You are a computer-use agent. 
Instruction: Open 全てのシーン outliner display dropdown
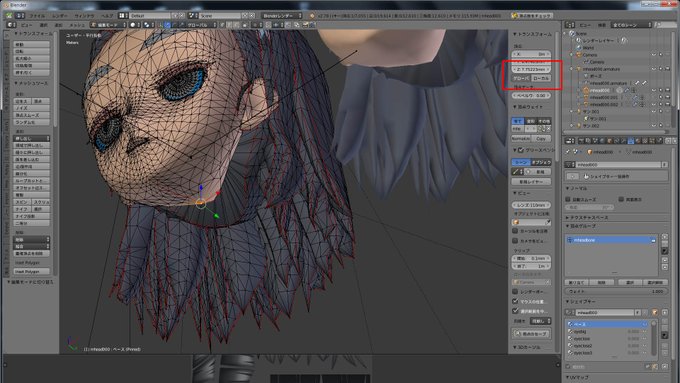(x=631, y=25)
